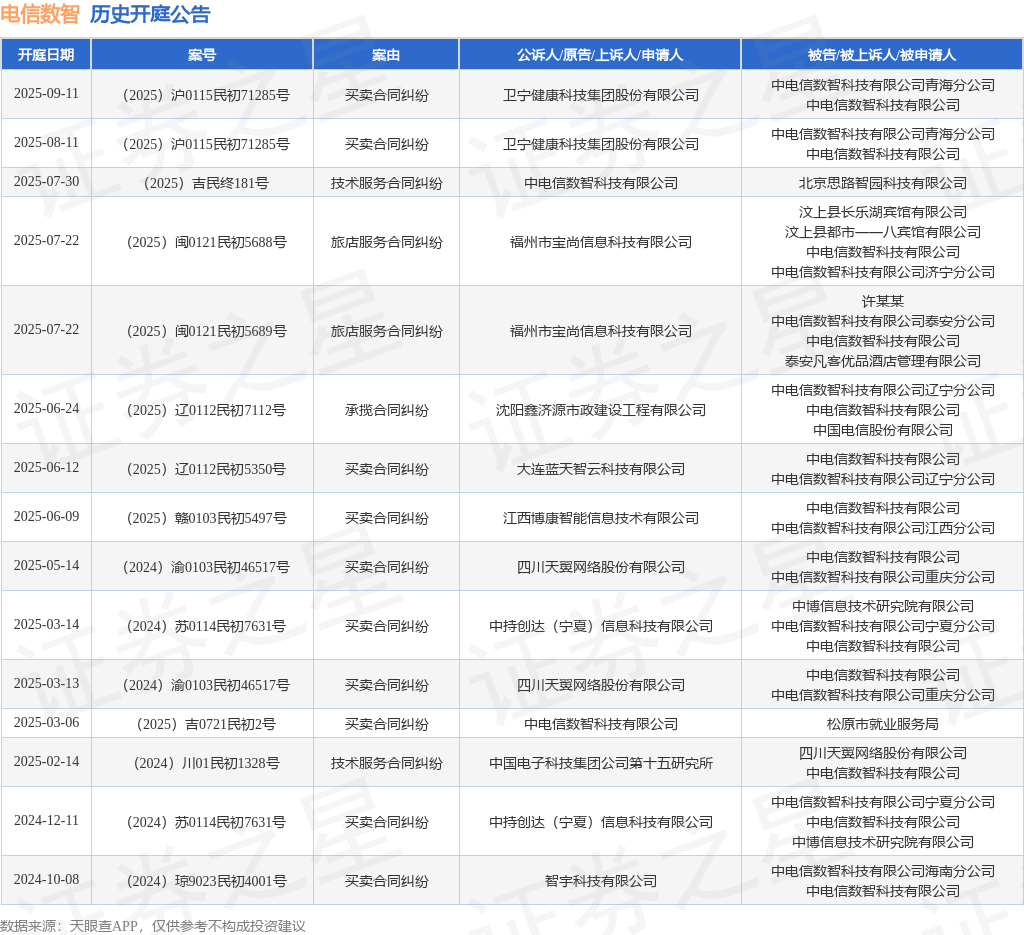The height and width of the screenshot is (935, 1024).
Task: Select date cell 2025-06-24
Action: tap(46, 408)
